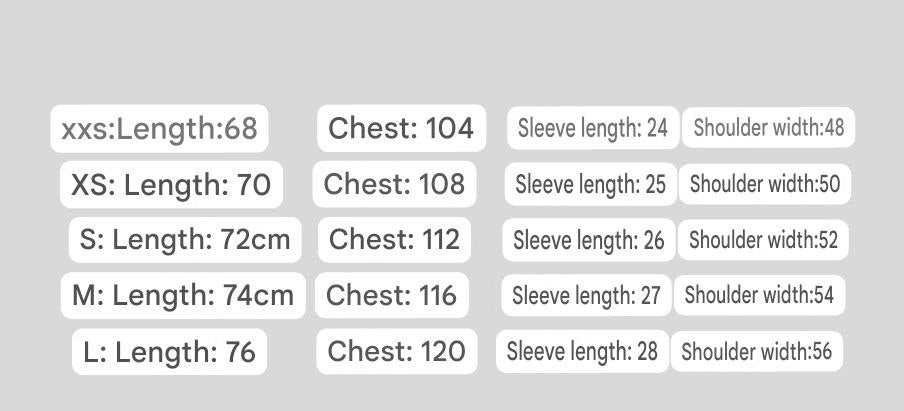Click the Sleeve length: 28 label
904x411 pixels.
[582, 352]
